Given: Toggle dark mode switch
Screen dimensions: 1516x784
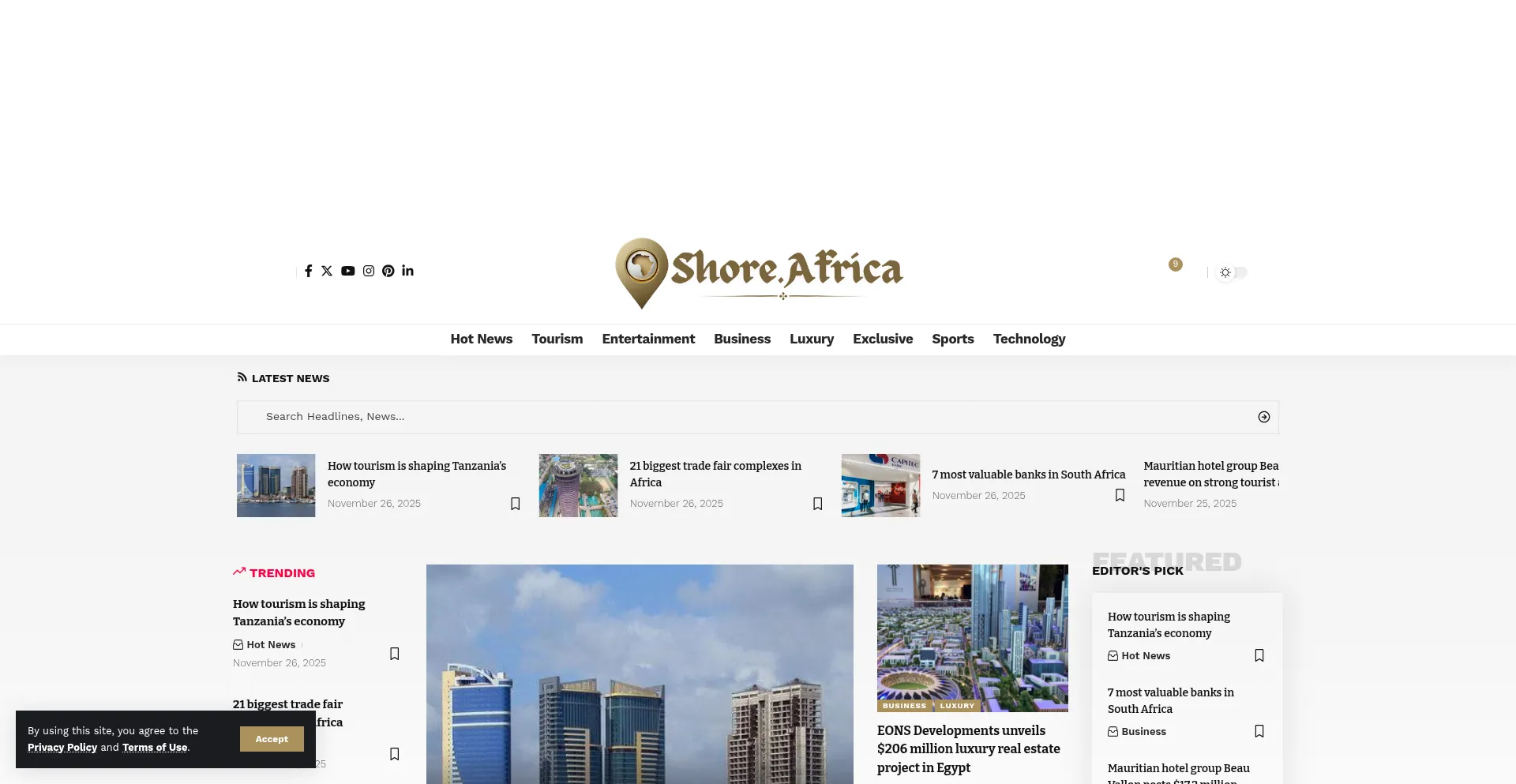Looking at the screenshot, I should (x=1232, y=272).
